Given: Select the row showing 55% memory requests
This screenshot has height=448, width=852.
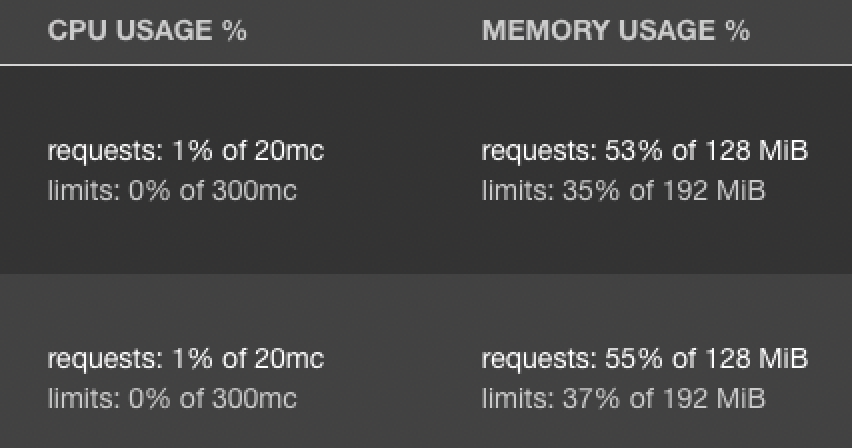Looking at the screenshot, I should [x=426, y=361].
